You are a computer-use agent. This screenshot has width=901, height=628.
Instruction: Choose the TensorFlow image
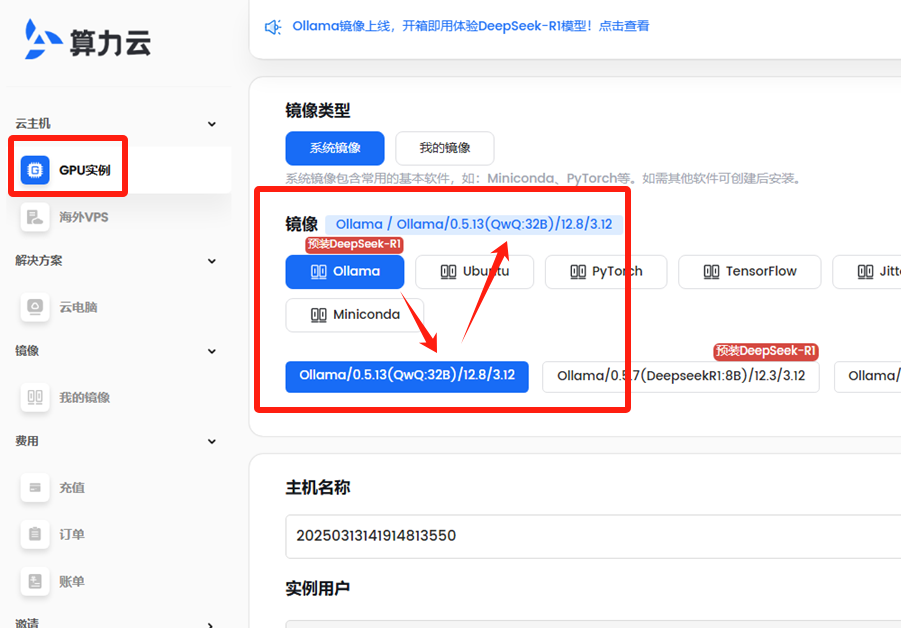tap(750, 272)
